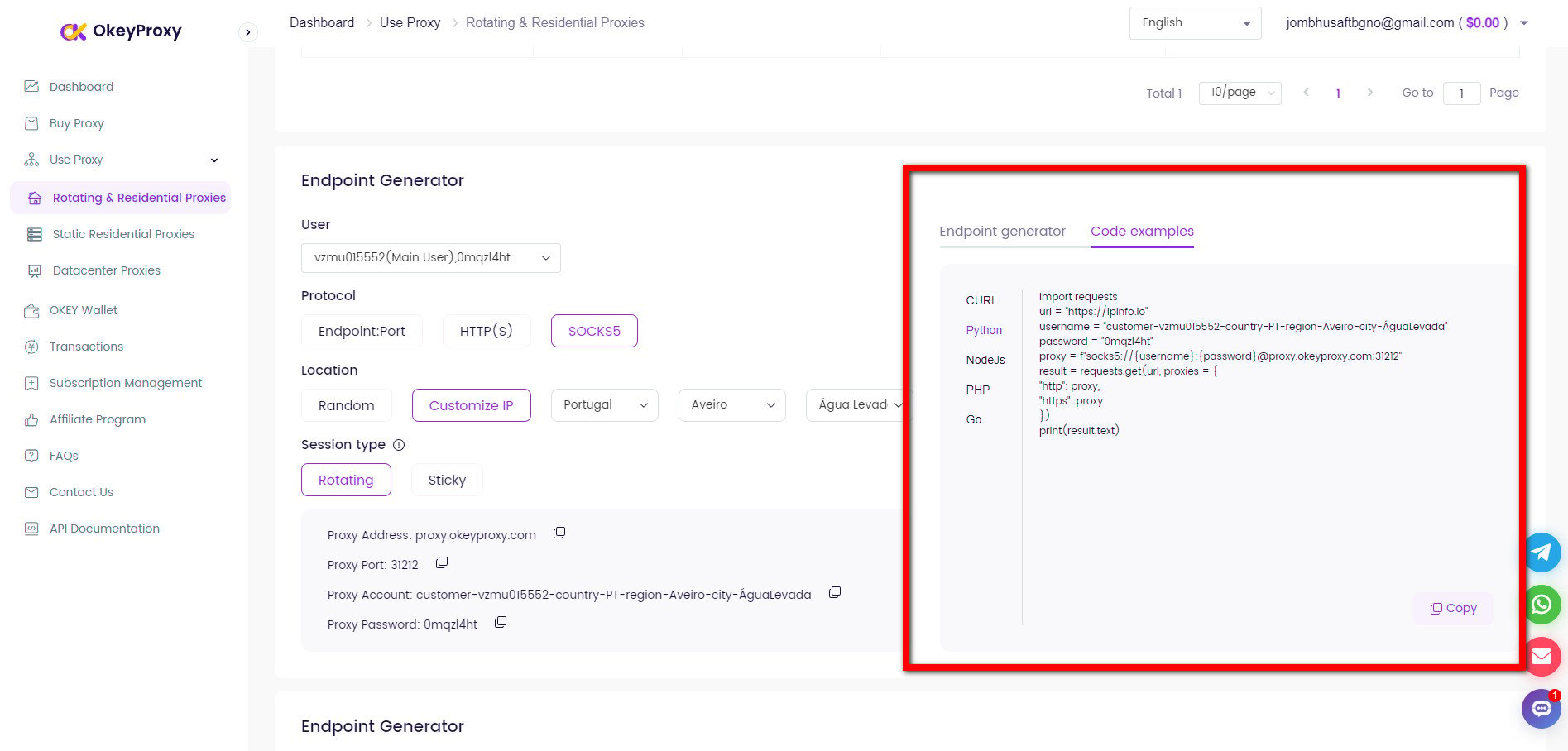The image size is (1568, 751).
Task: Show the NodeJs code example
Action: click(x=985, y=360)
